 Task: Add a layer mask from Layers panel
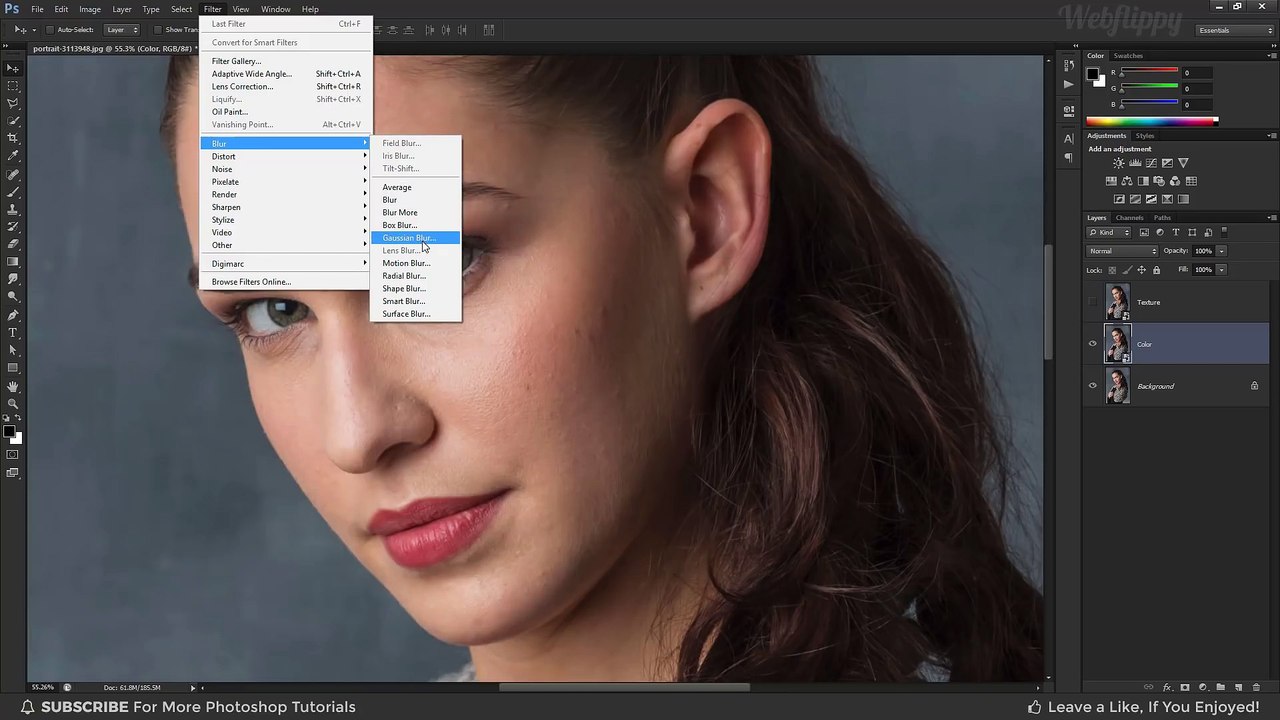[1185, 688]
